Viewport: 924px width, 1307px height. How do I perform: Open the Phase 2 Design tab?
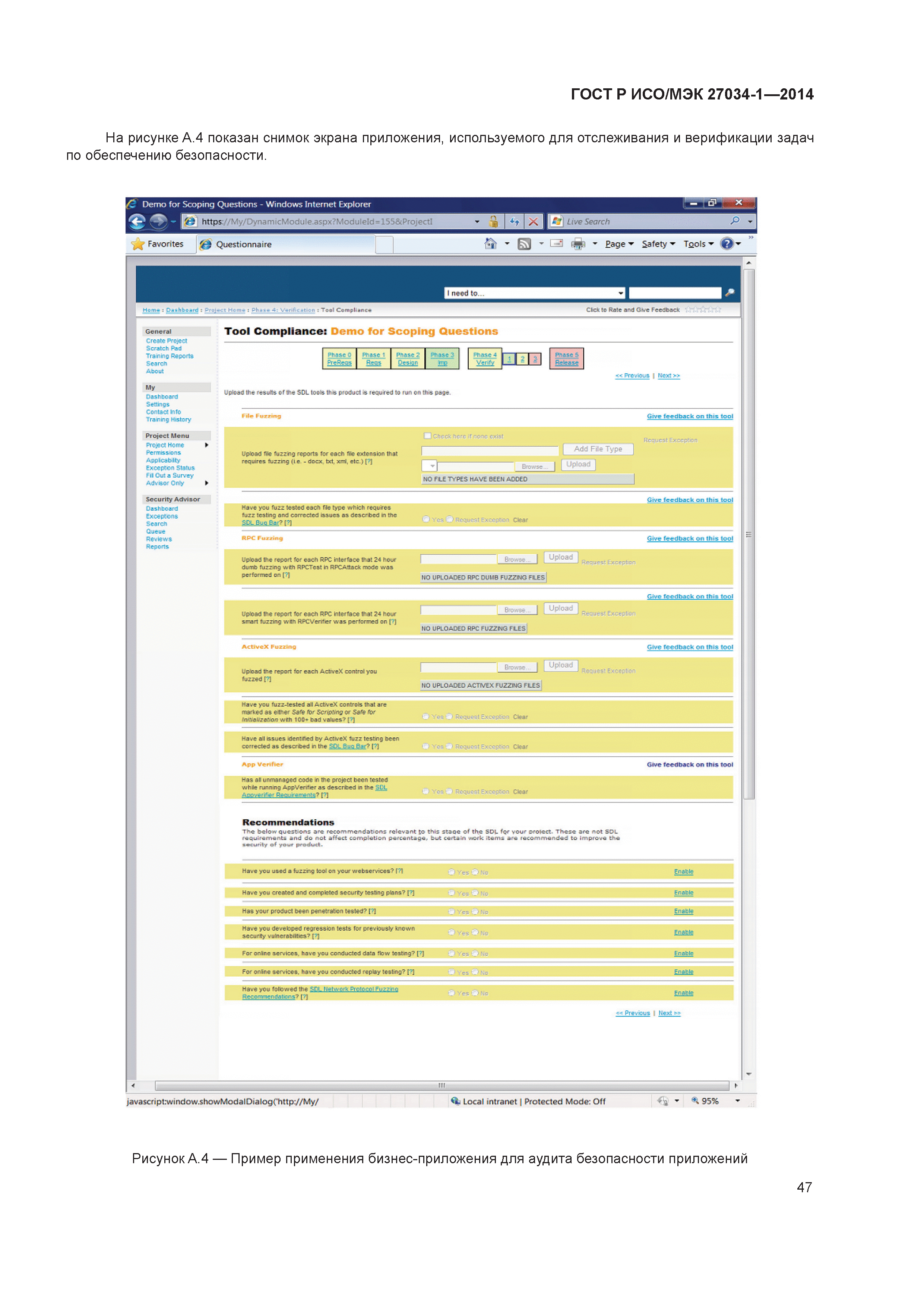pos(408,359)
